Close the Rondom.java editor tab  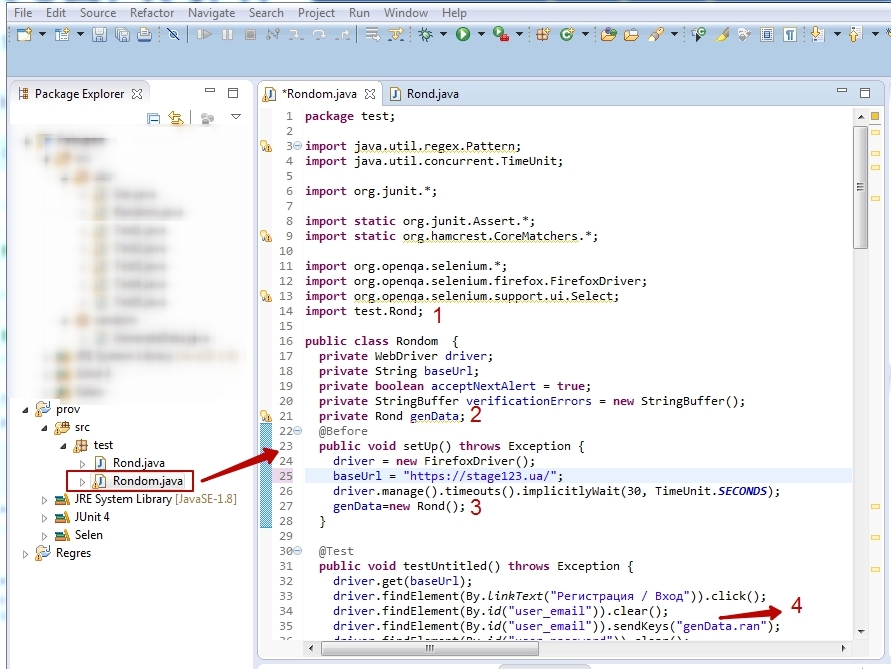point(370,94)
